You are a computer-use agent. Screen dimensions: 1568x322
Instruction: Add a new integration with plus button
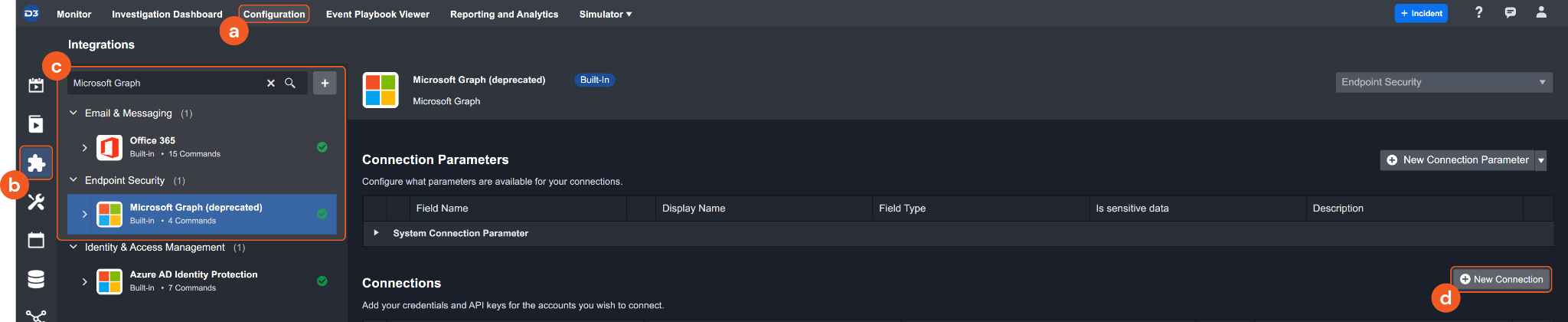[x=325, y=83]
